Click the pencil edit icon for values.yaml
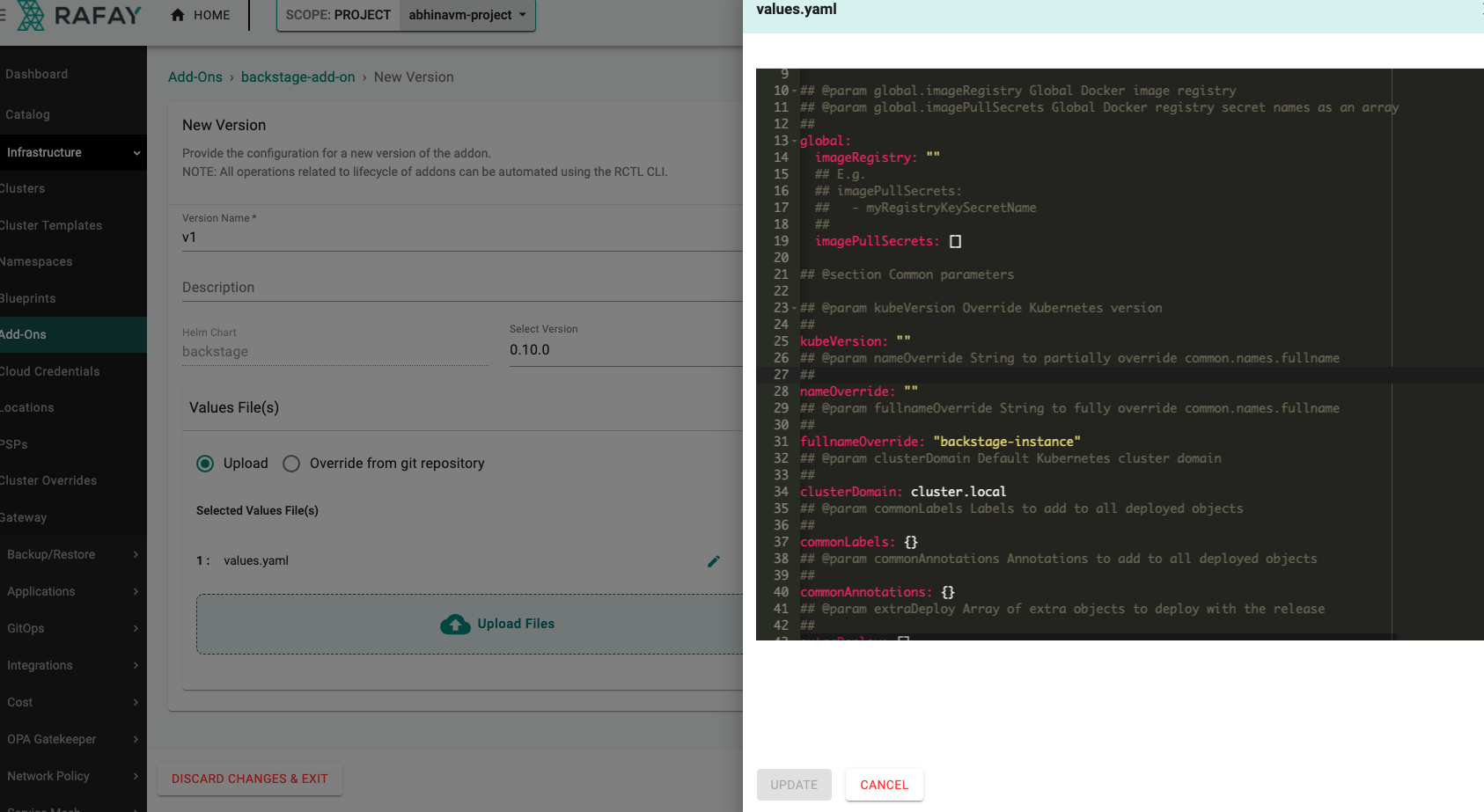Viewport: 1484px width, 812px height. [714, 560]
